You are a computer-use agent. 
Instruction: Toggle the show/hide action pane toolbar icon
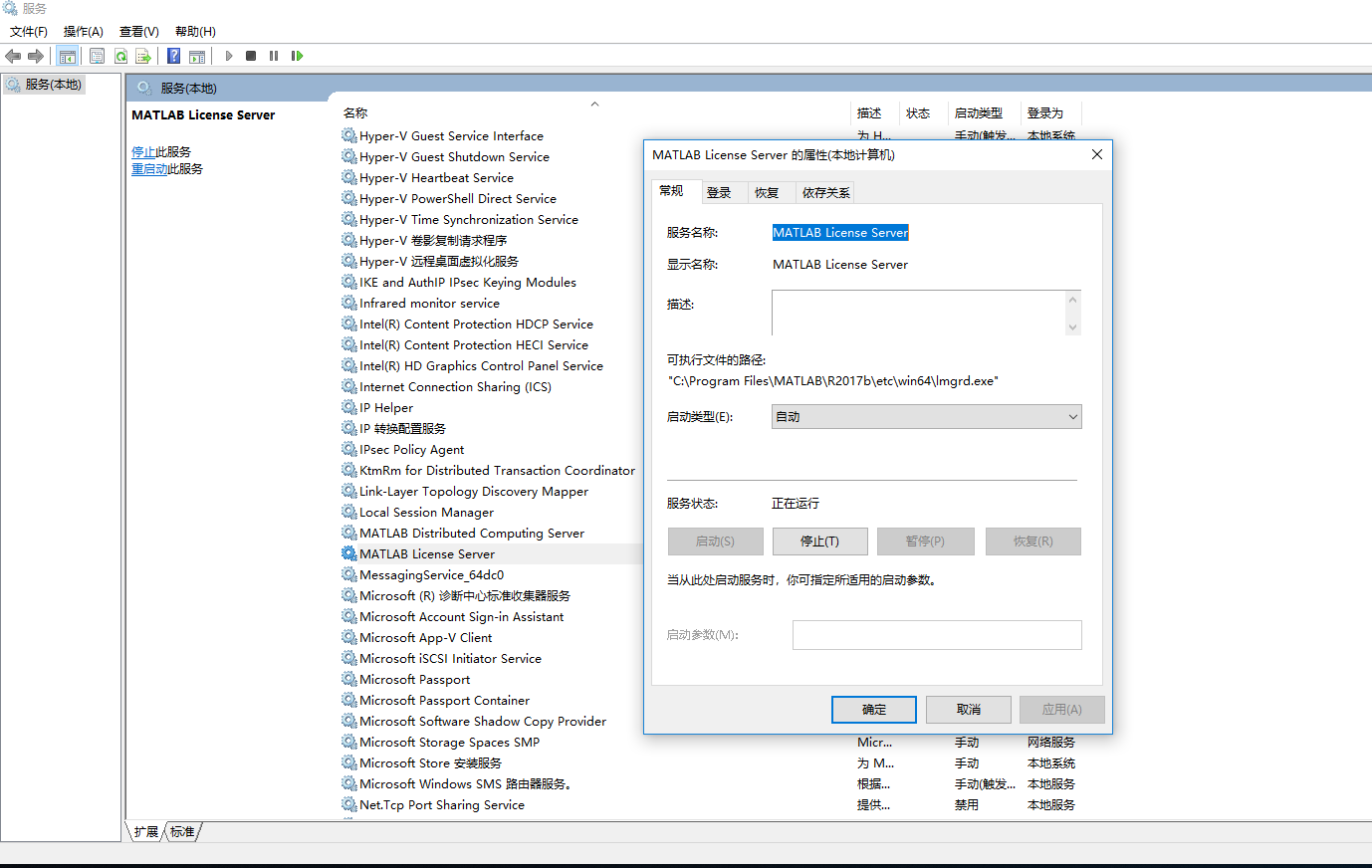tap(197, 56)
